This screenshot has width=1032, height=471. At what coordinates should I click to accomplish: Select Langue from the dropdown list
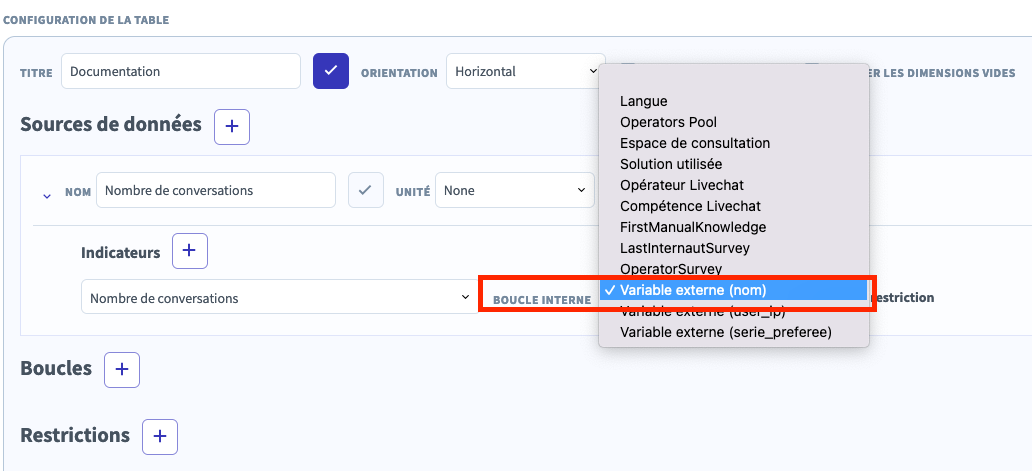643,101
